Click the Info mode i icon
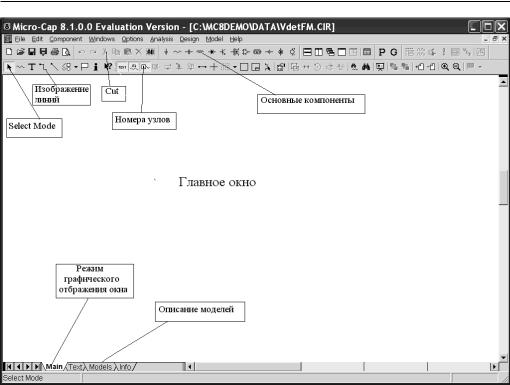Viewport: 510px width, 385px height. [96, 67]
